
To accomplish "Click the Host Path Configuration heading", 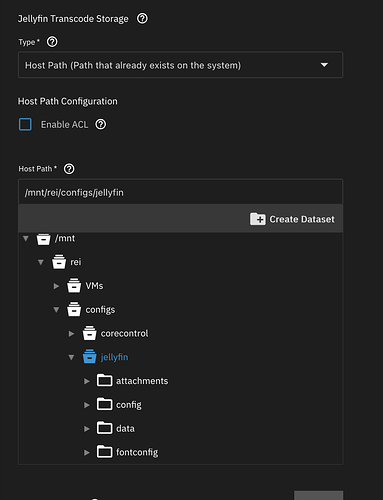I will point(68,101).
